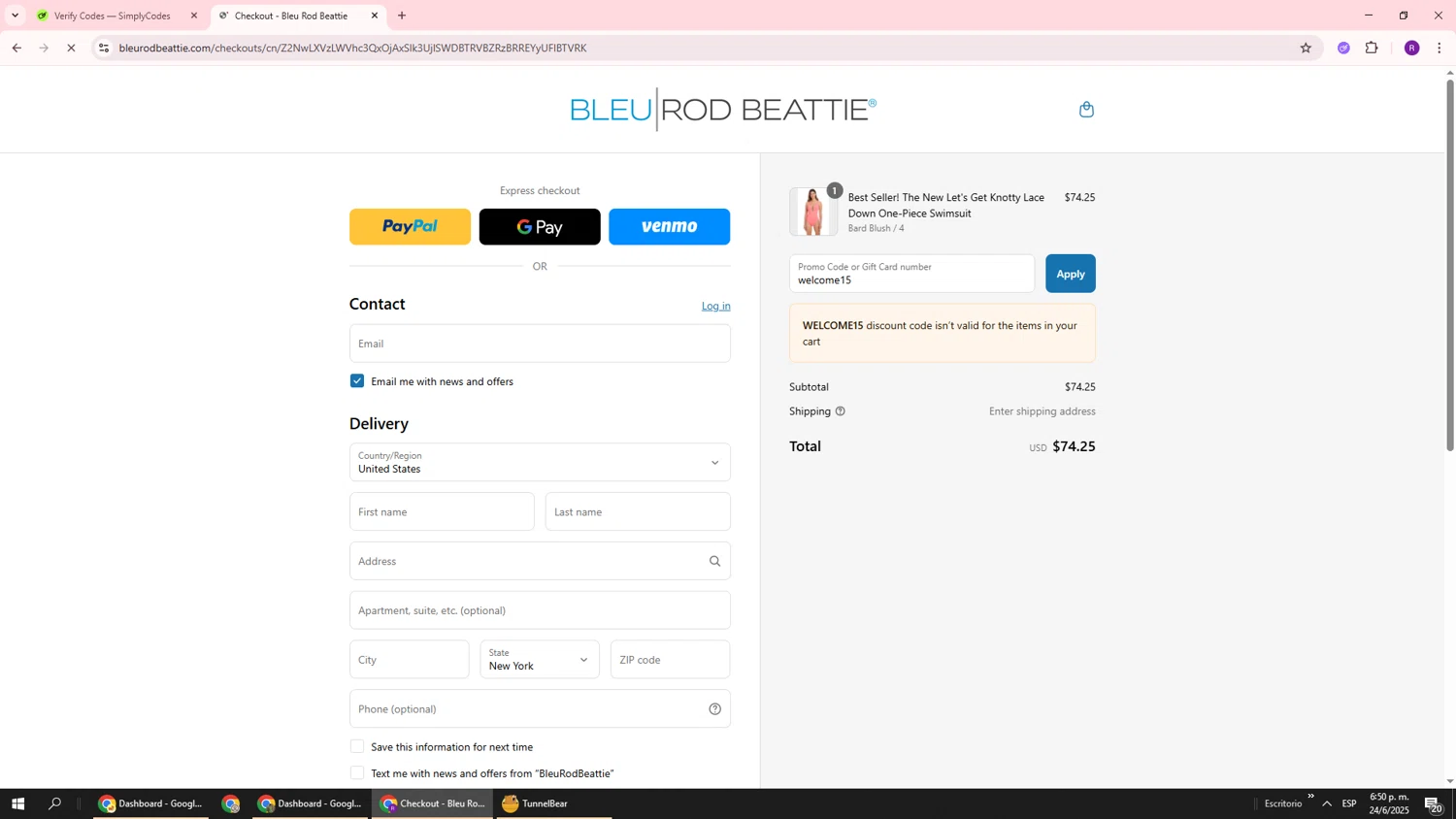Viewport: 1456px width, 819px height.
Task: Pay with the PayPal express button
Action: (x=410, y=227)
